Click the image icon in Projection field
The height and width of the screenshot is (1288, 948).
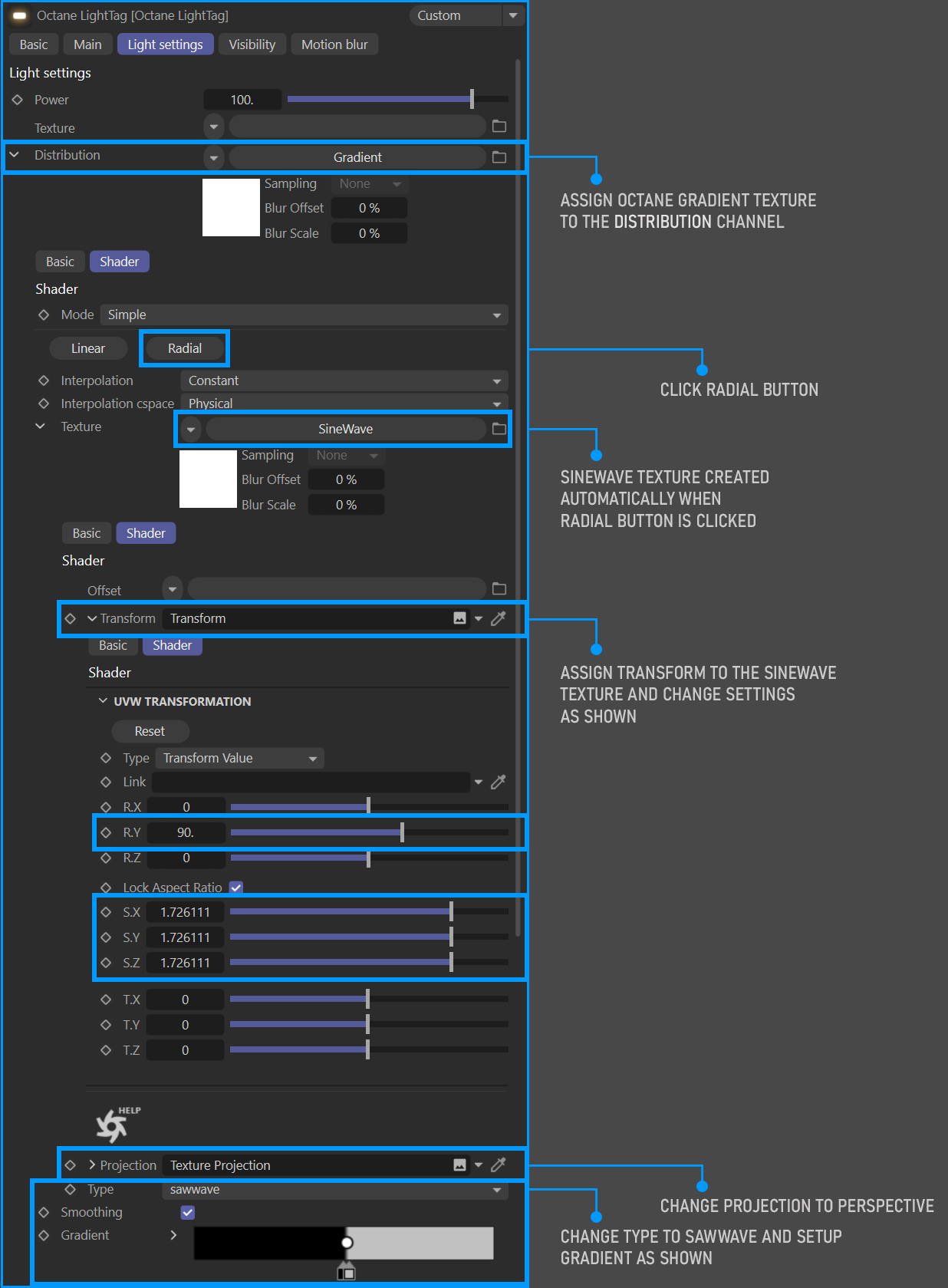pyautogui.click(x=459, y=1165)
